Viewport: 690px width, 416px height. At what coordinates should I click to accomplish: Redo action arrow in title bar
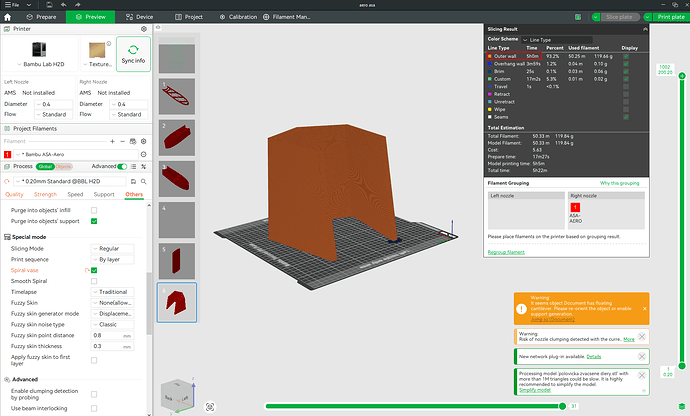pyautogui.click(x=78, y=5)
